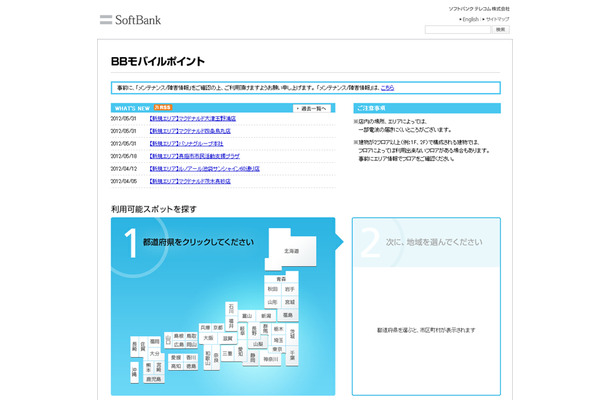
Task: Select 滋賀 prefecture tile
Action: point(228,339)
